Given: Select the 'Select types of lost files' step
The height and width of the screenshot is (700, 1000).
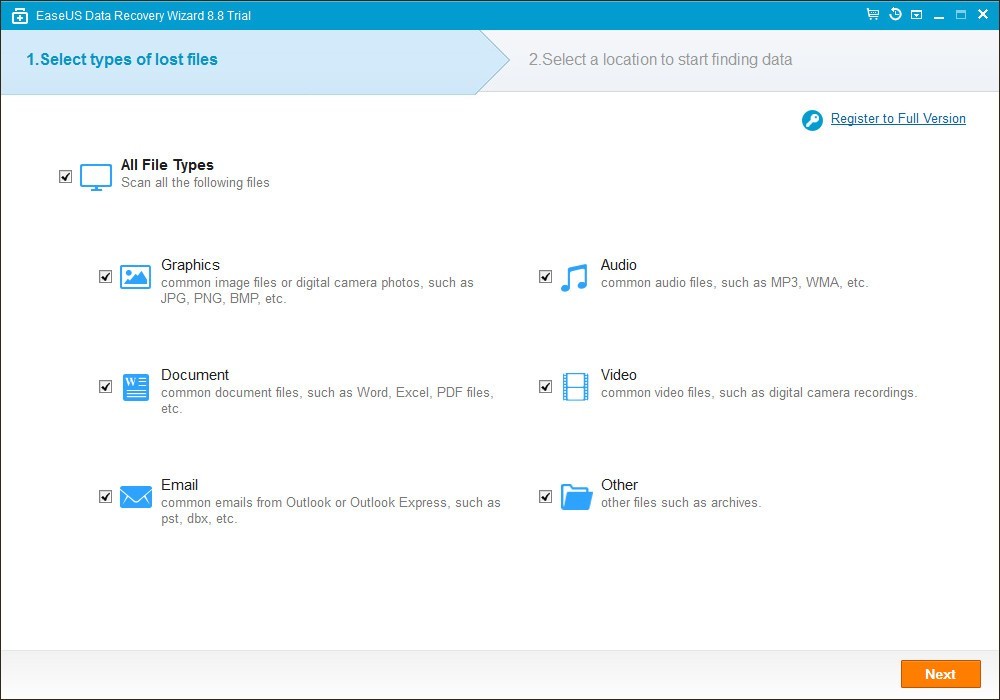Looking at the screenshot, I should (x=122, y=60).
